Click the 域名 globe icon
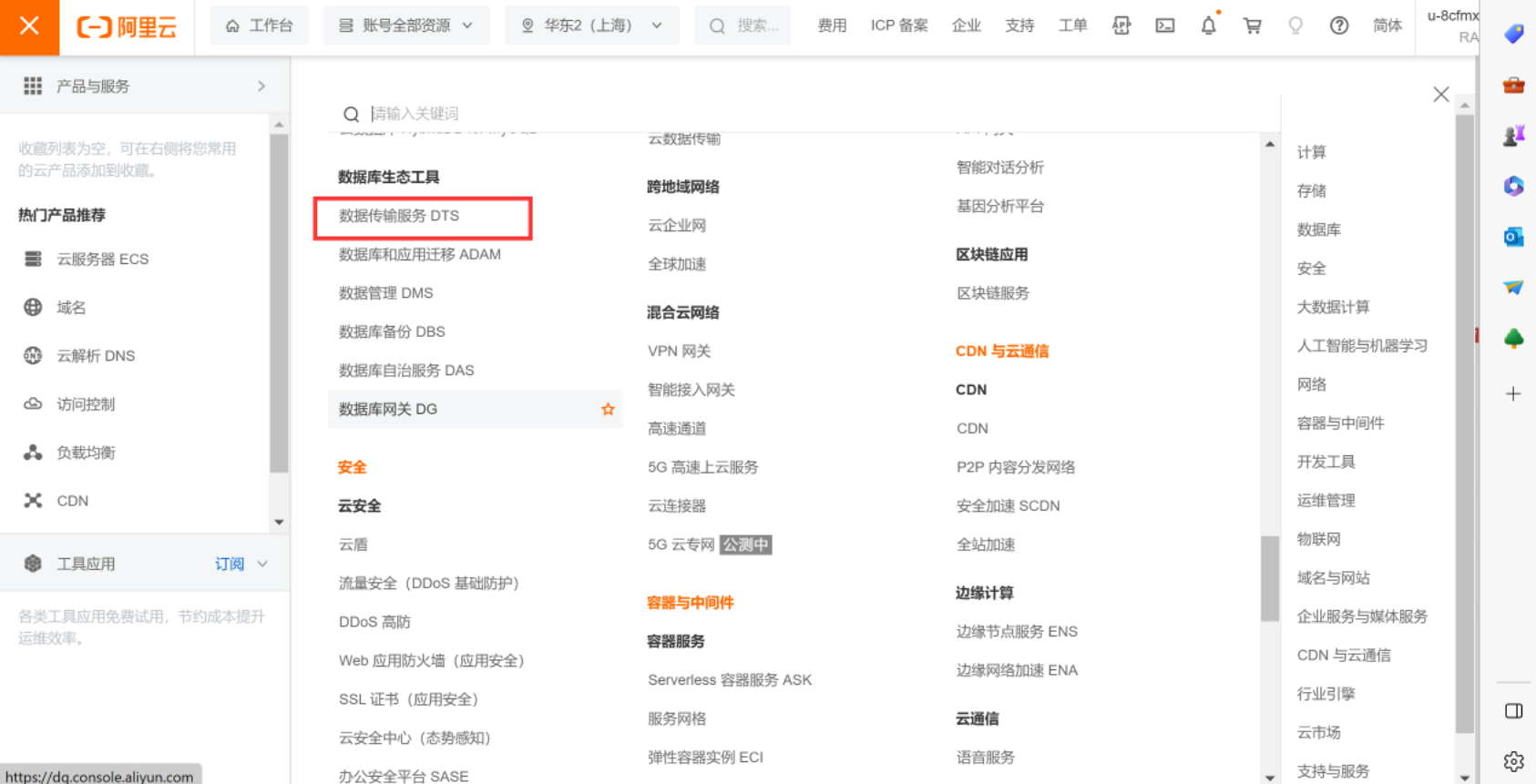Viewport: 1536px width, 784px height. click(33, 307)
